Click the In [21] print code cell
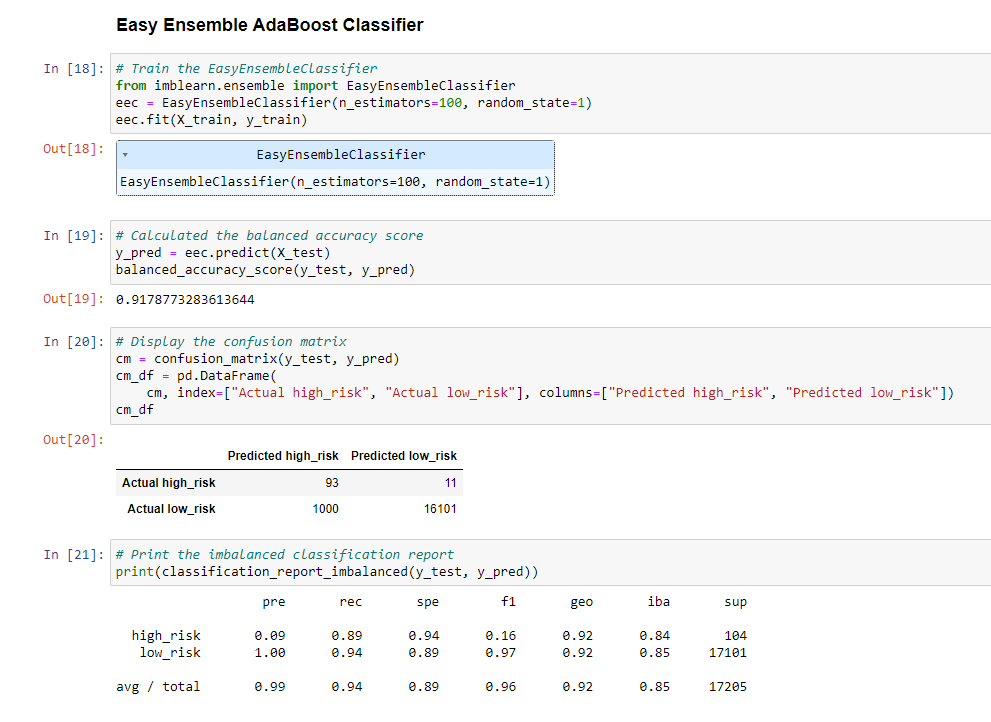991x722 pixels. click(550, 563)
